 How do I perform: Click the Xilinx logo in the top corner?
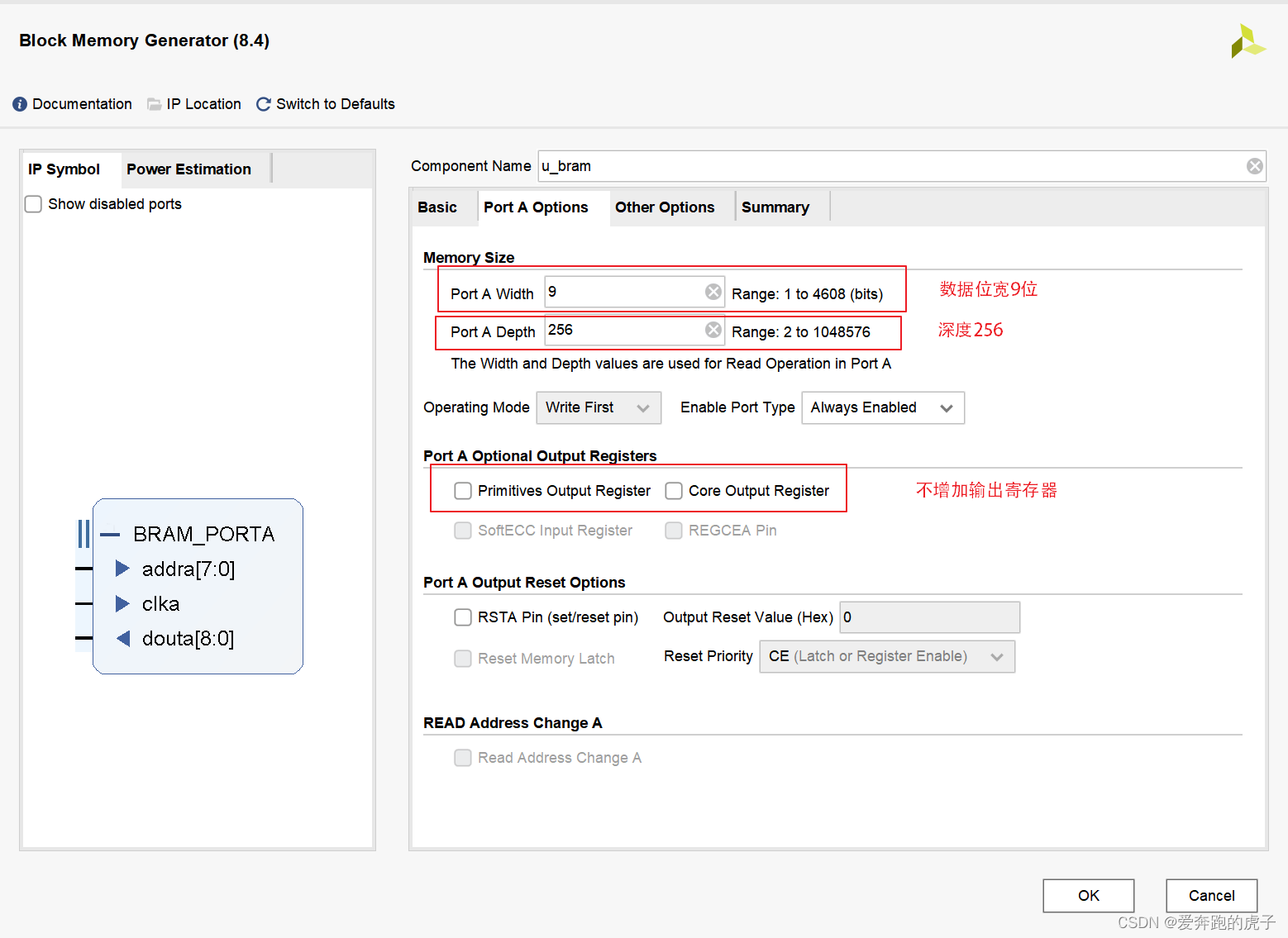click(1248, 40)
